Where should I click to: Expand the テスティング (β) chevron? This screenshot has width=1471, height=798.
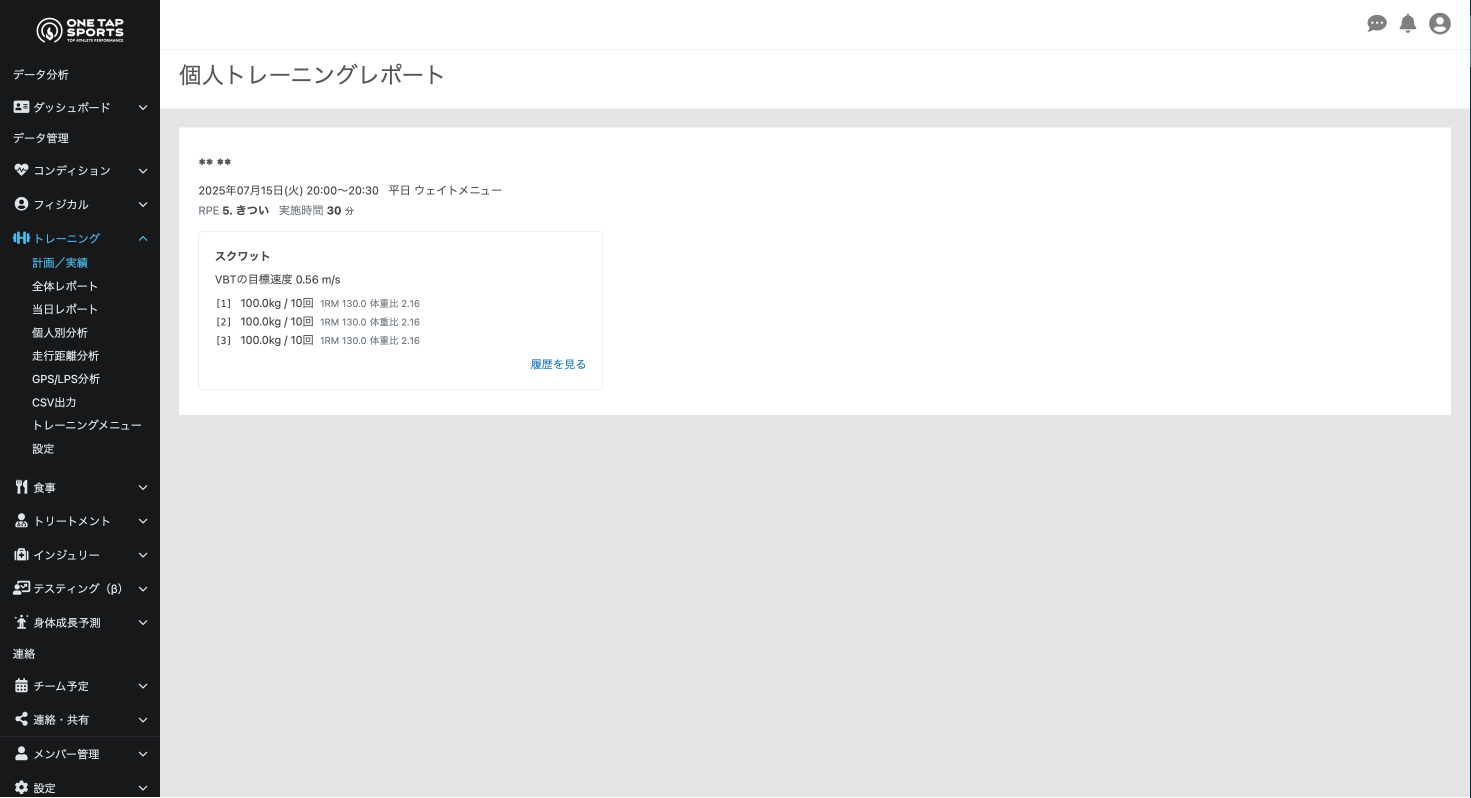pyautogui.click(x=143, y=588)
